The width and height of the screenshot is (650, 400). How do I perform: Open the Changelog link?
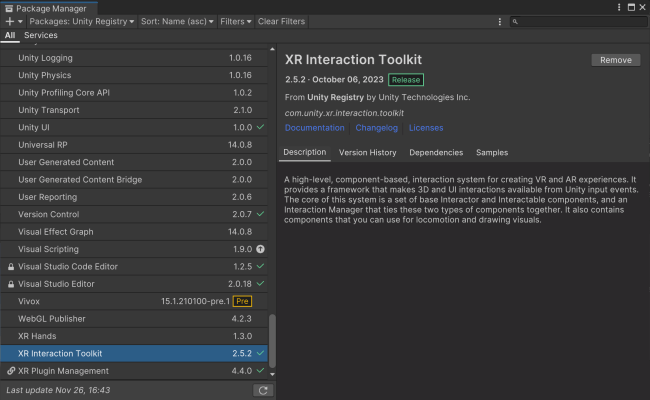click(x=376, y=128)
